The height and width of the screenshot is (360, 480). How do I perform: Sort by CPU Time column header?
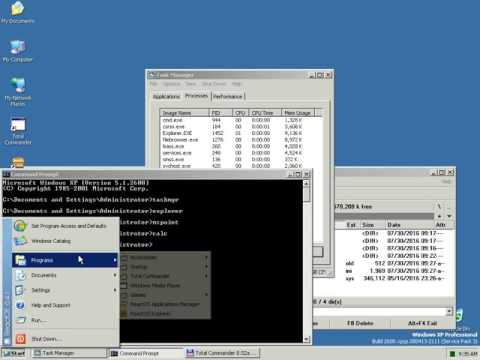[265, 113]
